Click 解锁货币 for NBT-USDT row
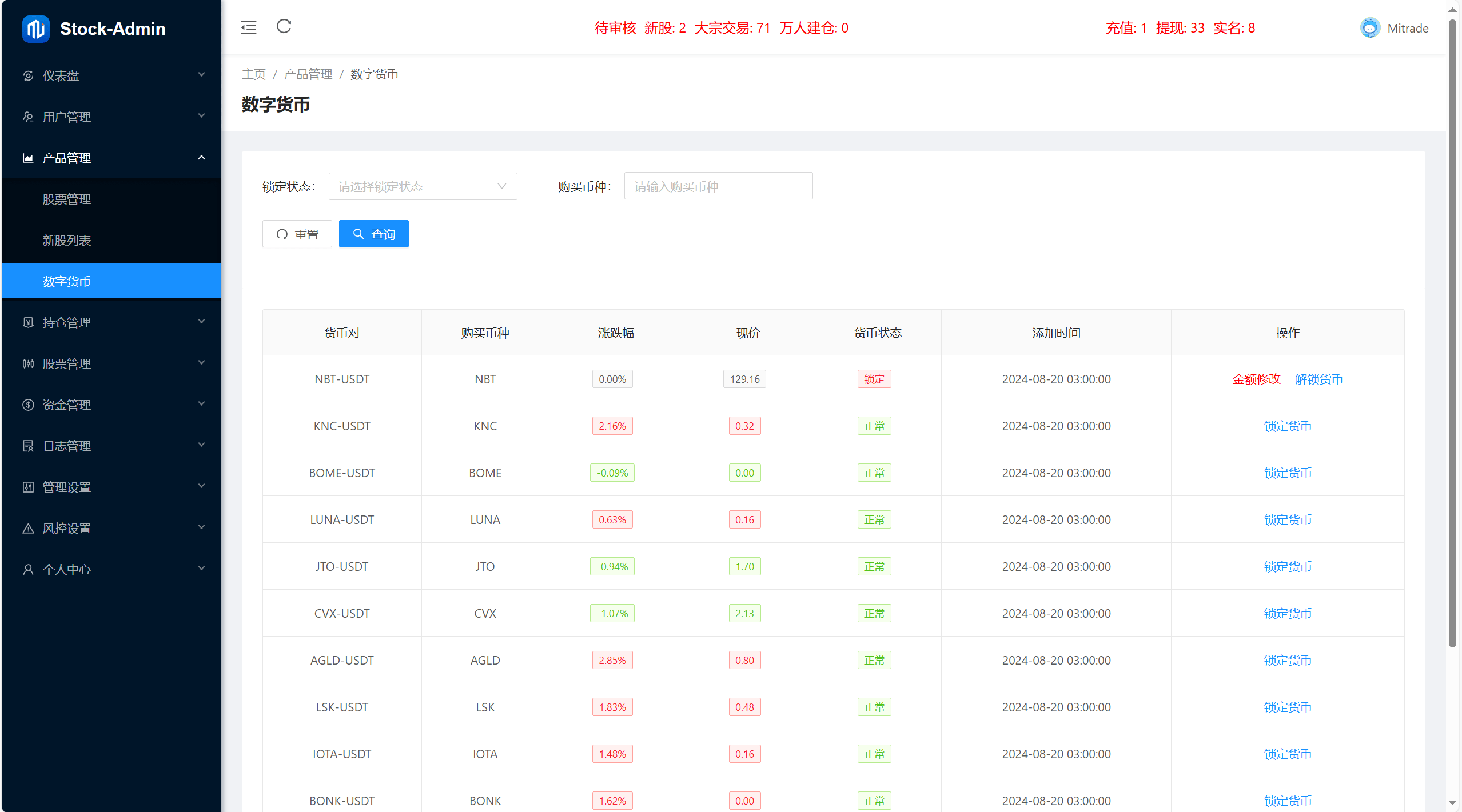The width and height of the screenshot is (1462, 812). tap(1319, 379)
